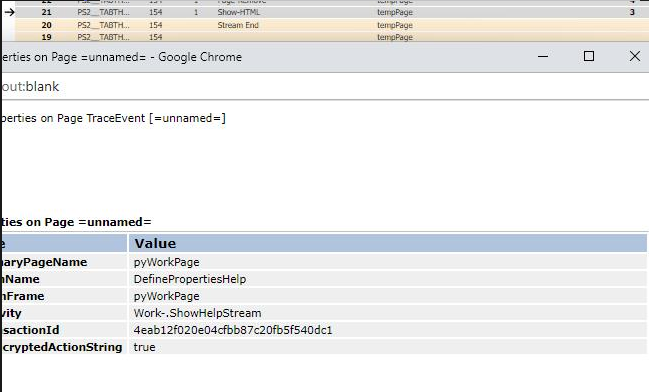Click PS2__TABTH cell in row 21
This screenshot has width=649, height=392.
click(x=103, y=12)
